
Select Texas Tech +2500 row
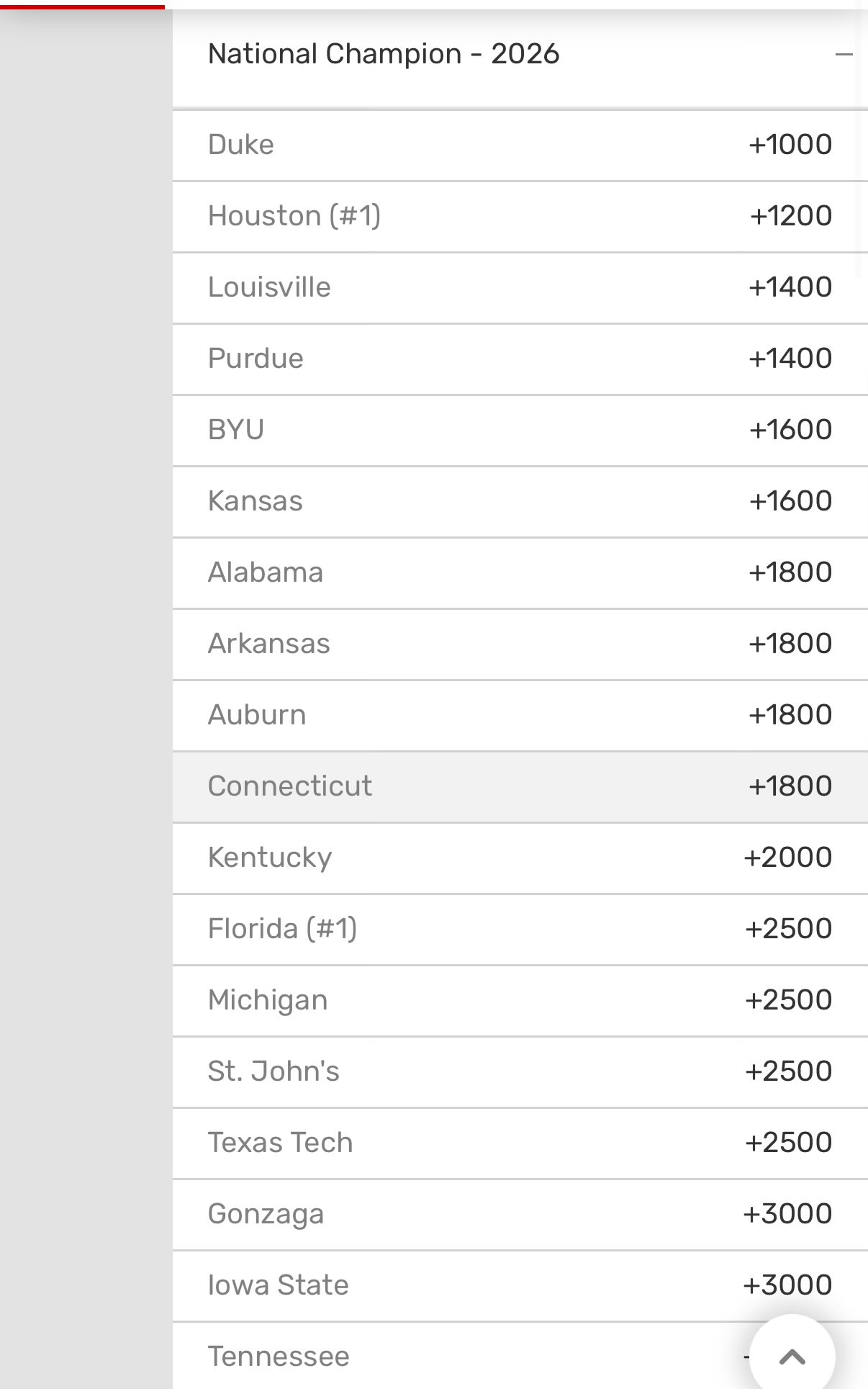point(520,1143)
